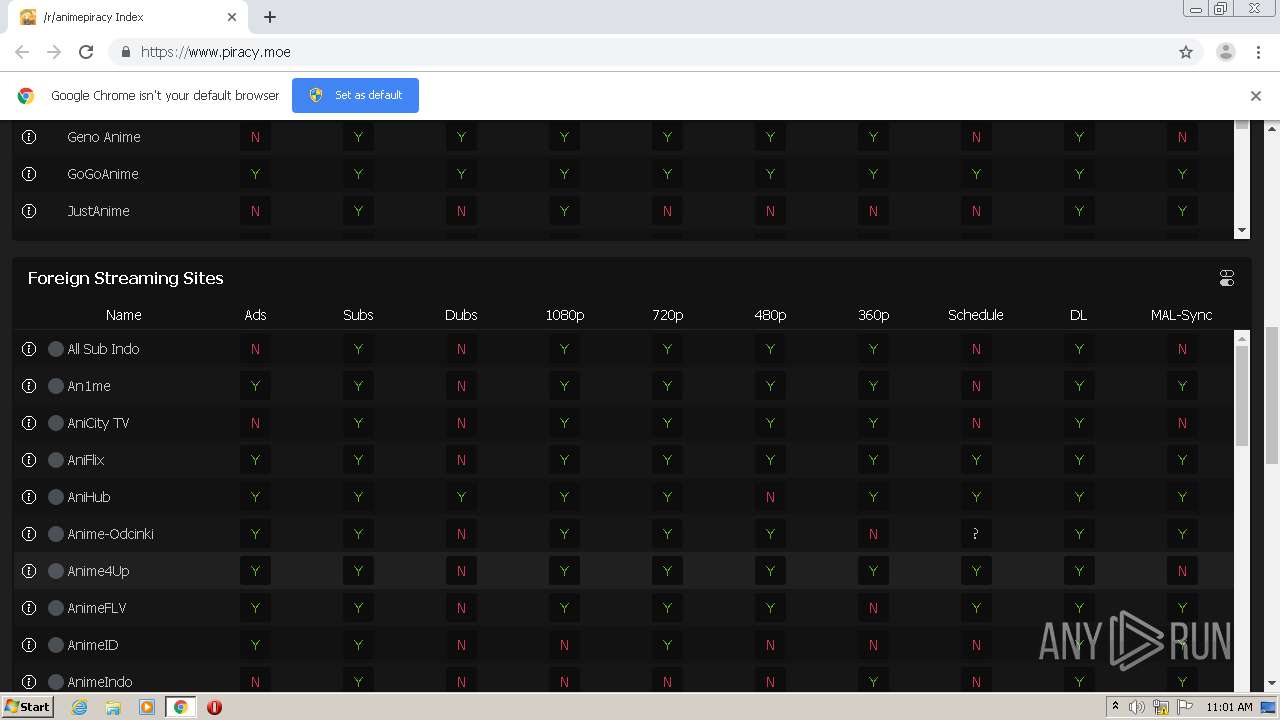
Task: Open a new browser tab
Action: [x=270, y=17]
